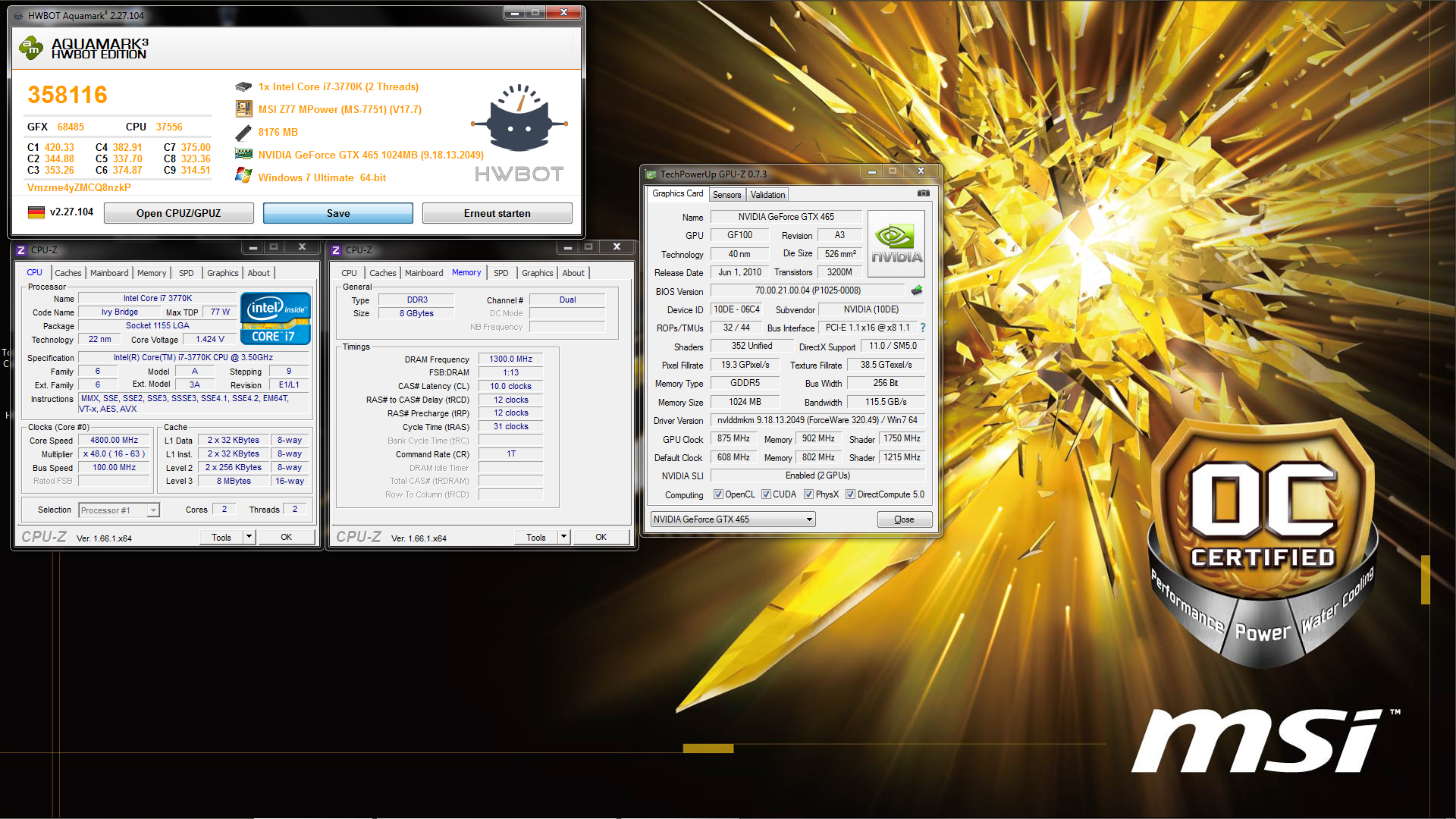Viewport: 1456px width, 819px height.
Task: Click the CAS# Latency 10.0 clocks field
Action: pyautogui.click(x=510, y=386)
